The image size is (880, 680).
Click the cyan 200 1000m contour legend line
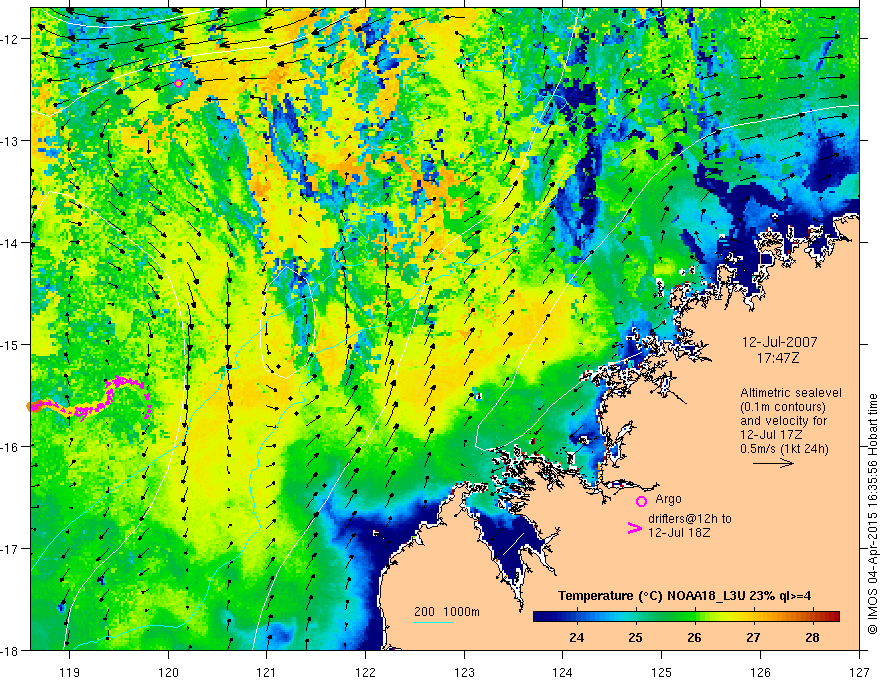point(434,622)
